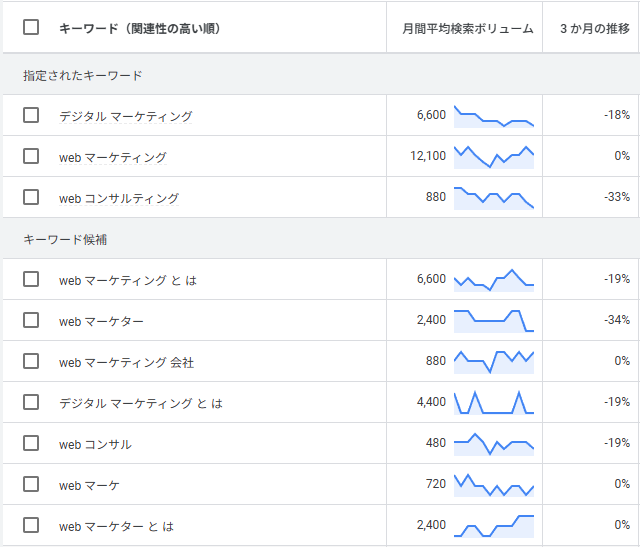Toggle checkbox beside web コンサルティング
This screenshot has width=640, height=547.
(31, 197)
